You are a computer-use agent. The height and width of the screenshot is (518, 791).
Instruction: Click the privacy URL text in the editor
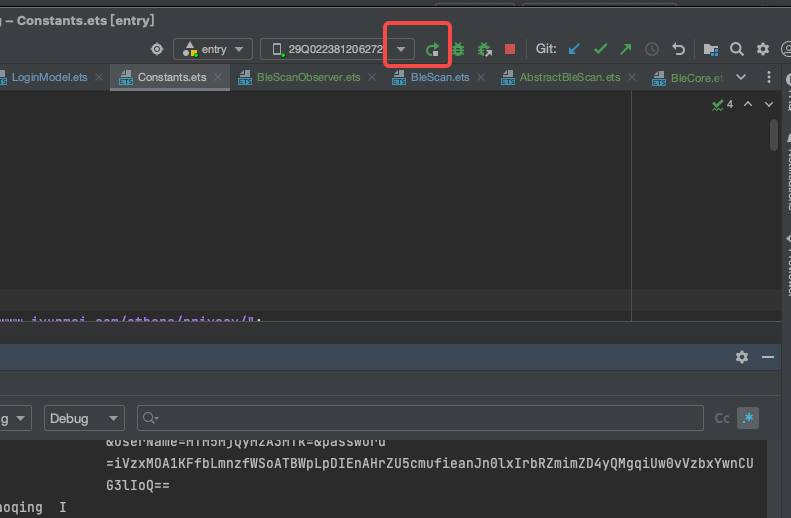[x=130, y=319]
